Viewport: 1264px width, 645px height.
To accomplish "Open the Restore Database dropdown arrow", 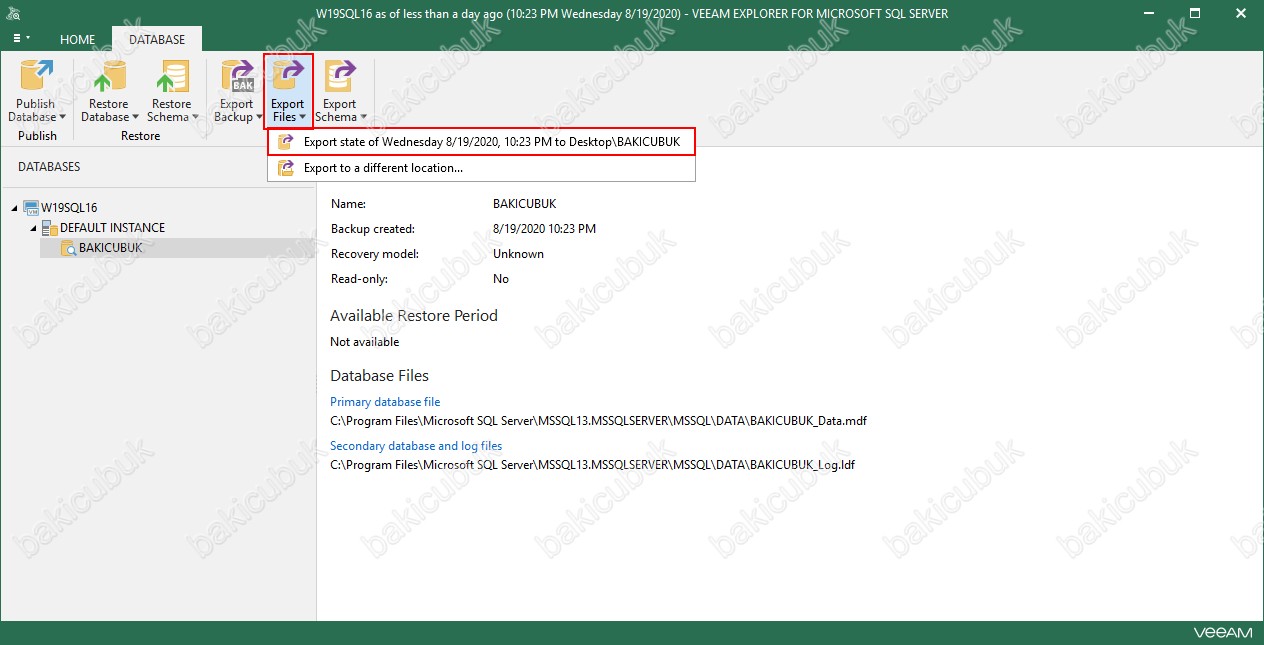I will [x=136, y=118].
